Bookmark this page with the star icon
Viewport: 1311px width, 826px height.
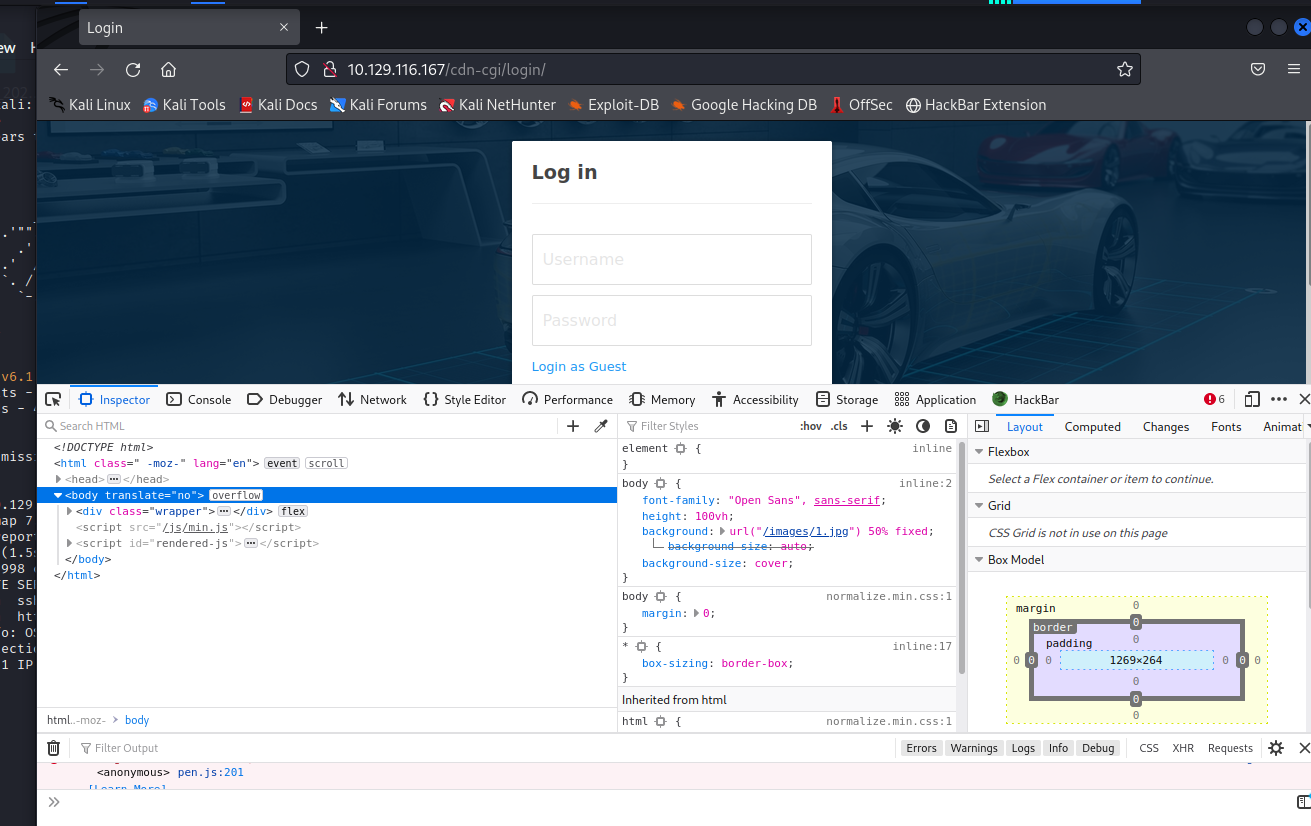1125,69
